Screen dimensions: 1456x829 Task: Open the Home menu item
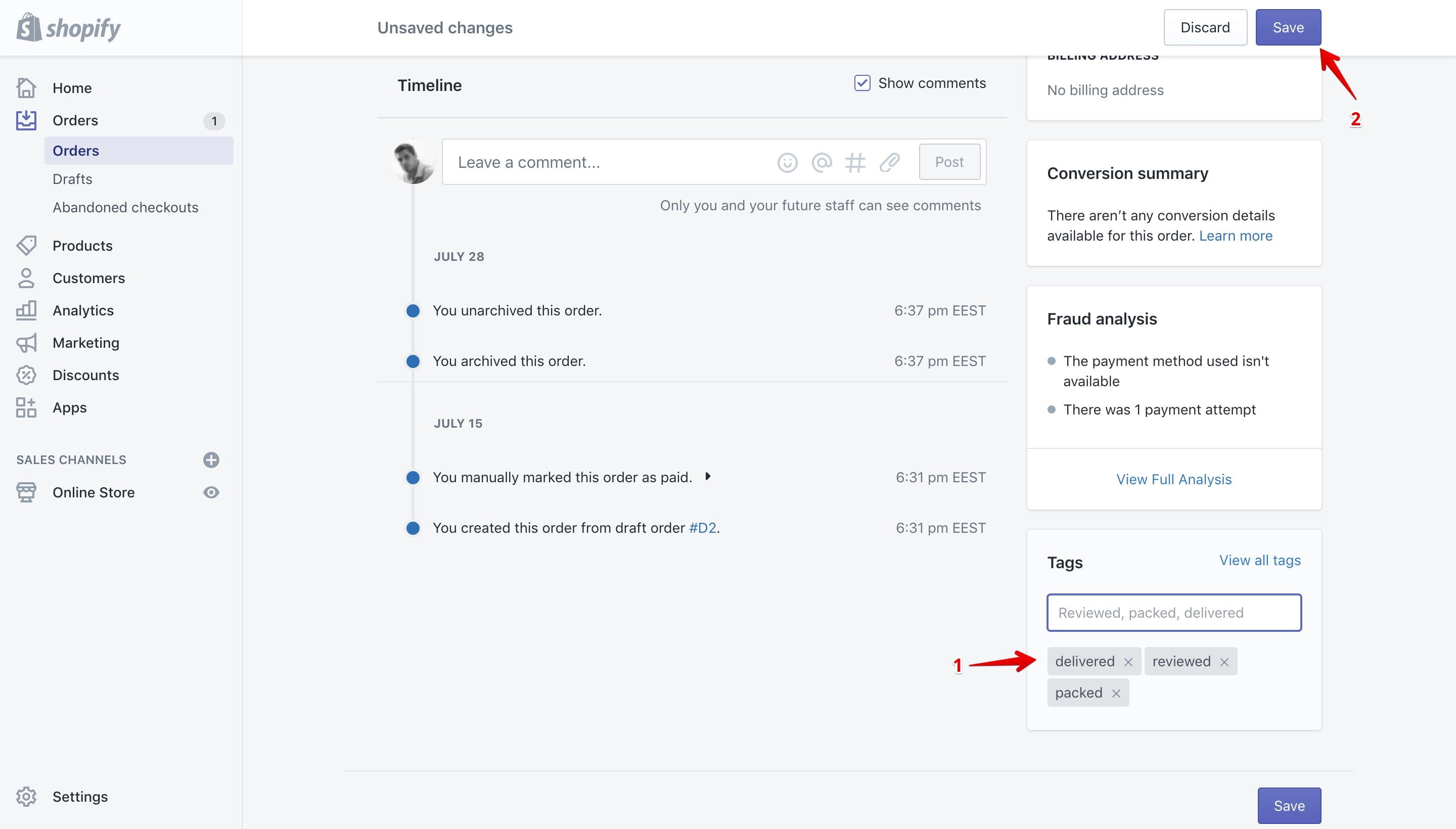point(72,87)
